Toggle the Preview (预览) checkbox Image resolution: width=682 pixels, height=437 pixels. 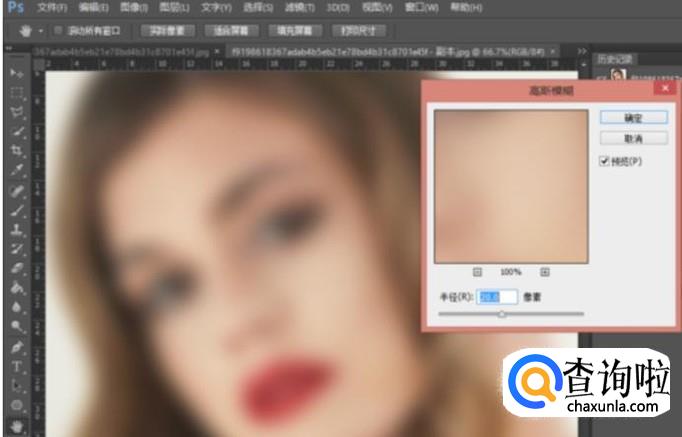(604, 162)
